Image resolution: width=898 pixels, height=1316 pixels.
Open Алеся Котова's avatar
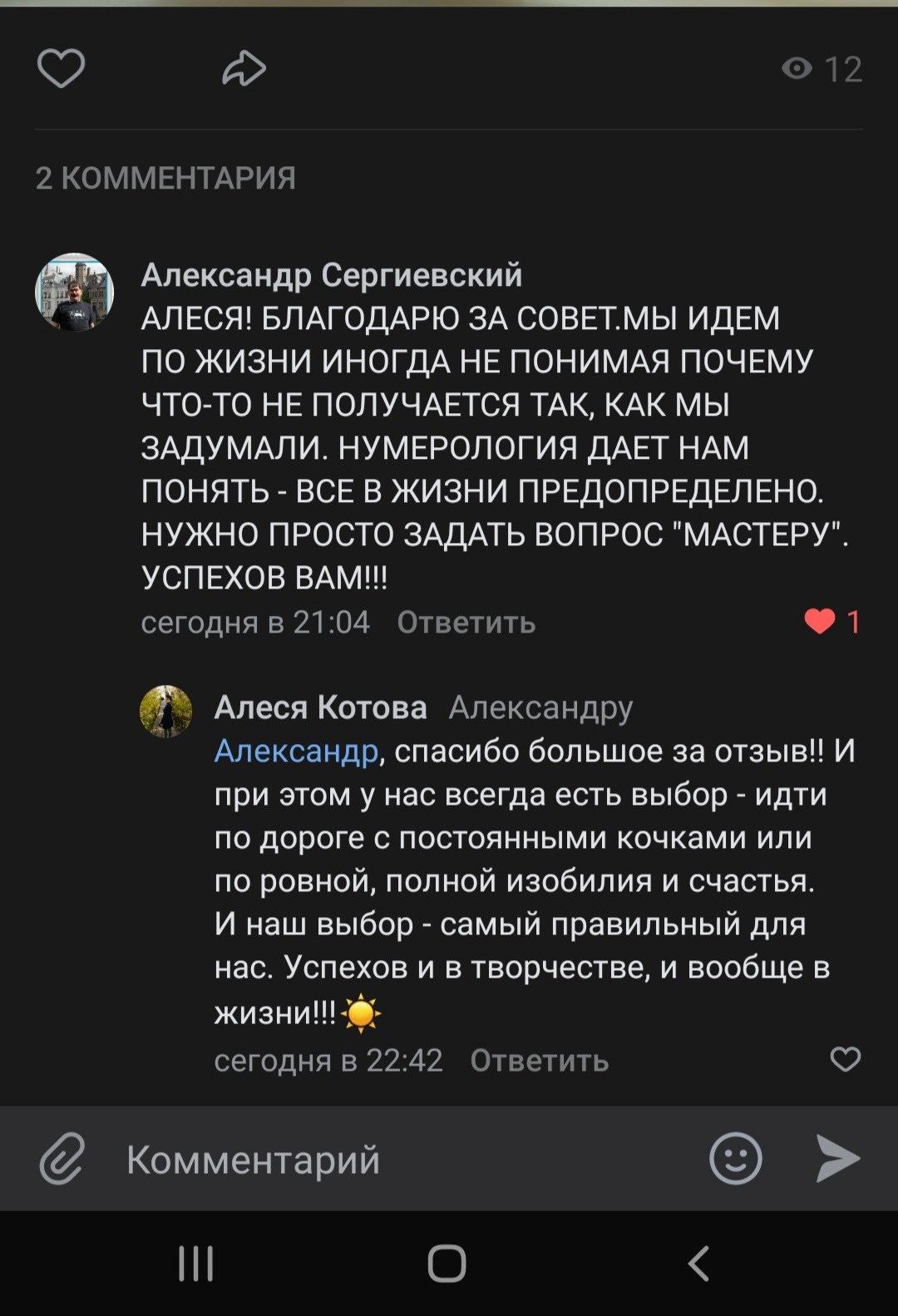click(165, 712)
